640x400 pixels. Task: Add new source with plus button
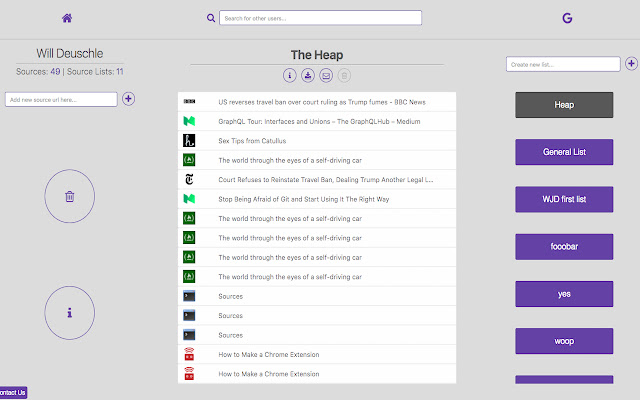(128, 99)
